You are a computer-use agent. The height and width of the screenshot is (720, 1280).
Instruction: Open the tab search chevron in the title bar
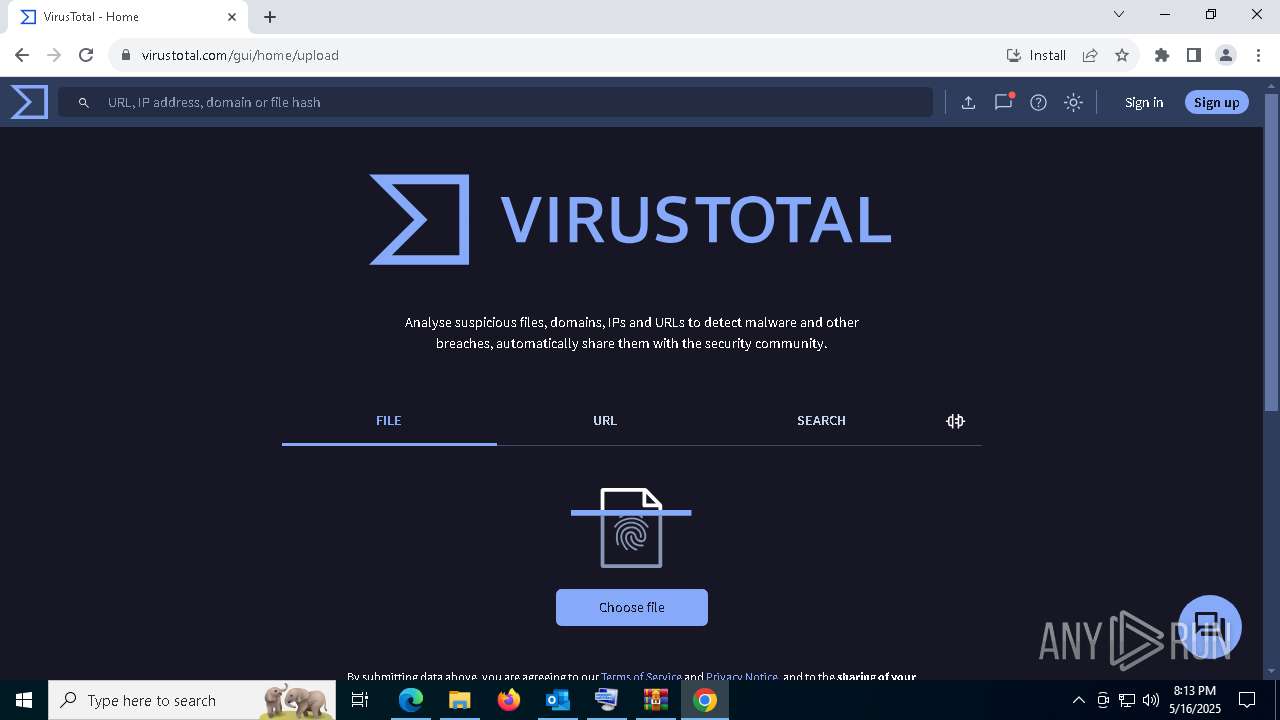(x=1119, y=14)
